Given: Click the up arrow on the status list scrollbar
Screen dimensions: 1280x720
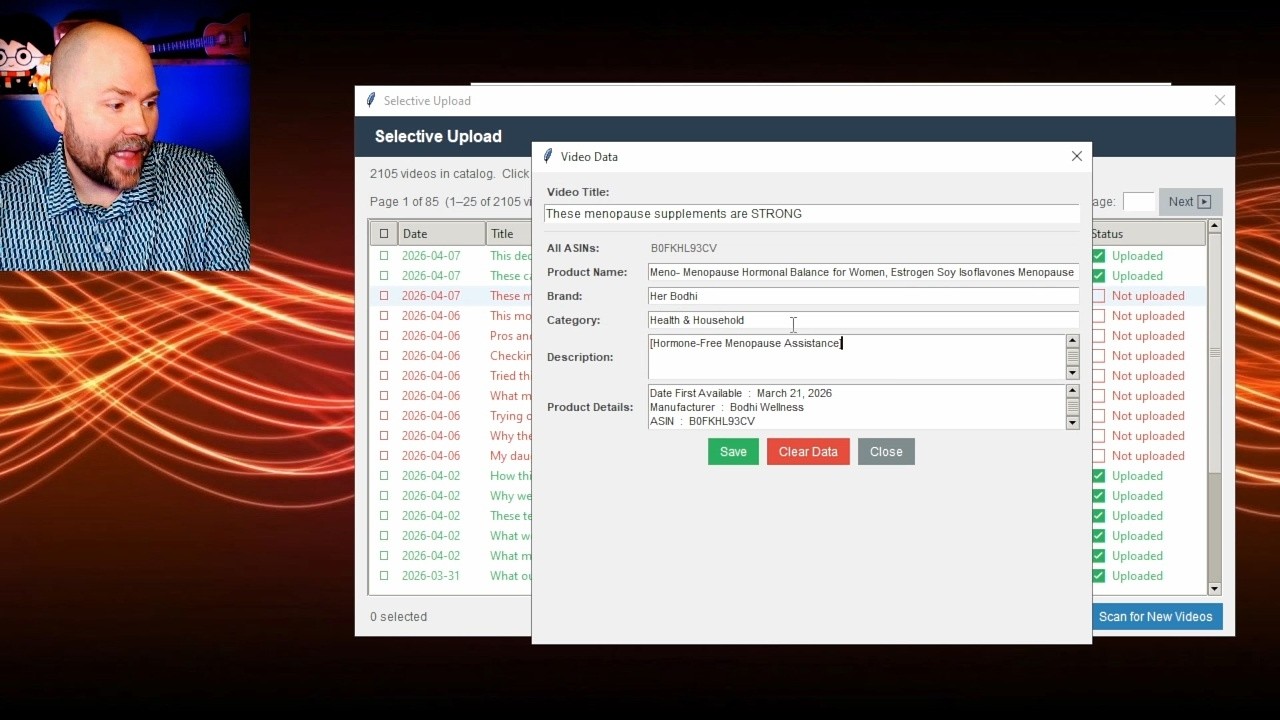Looking at the screenshot, I should click(1213, 225).
